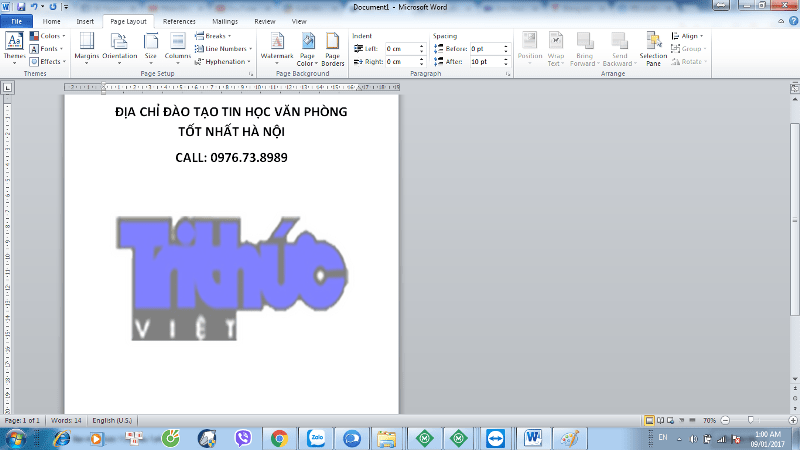
Task: Click Words: 14 in status bar
Action: (x=66, y=420)
